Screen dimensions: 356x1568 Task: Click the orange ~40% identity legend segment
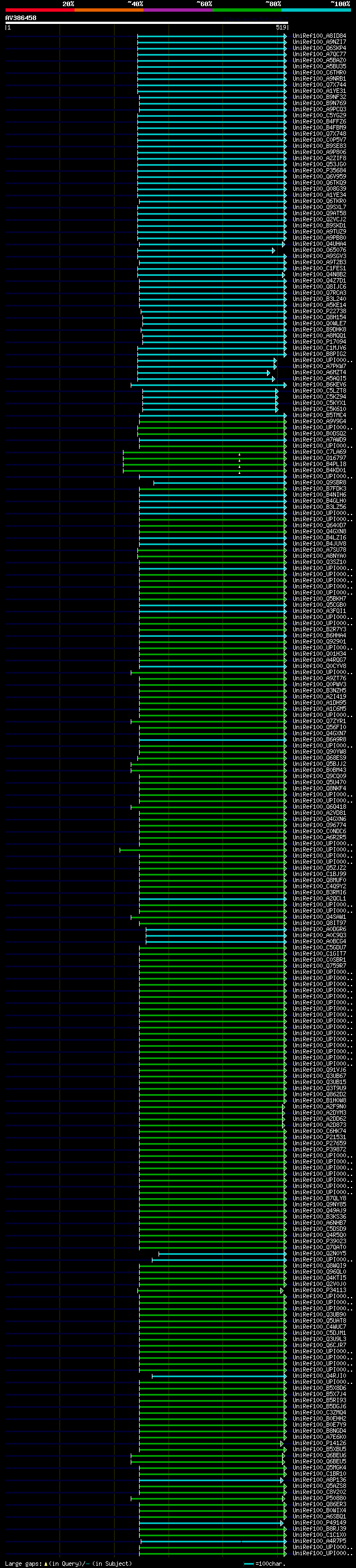pos(109,10)
